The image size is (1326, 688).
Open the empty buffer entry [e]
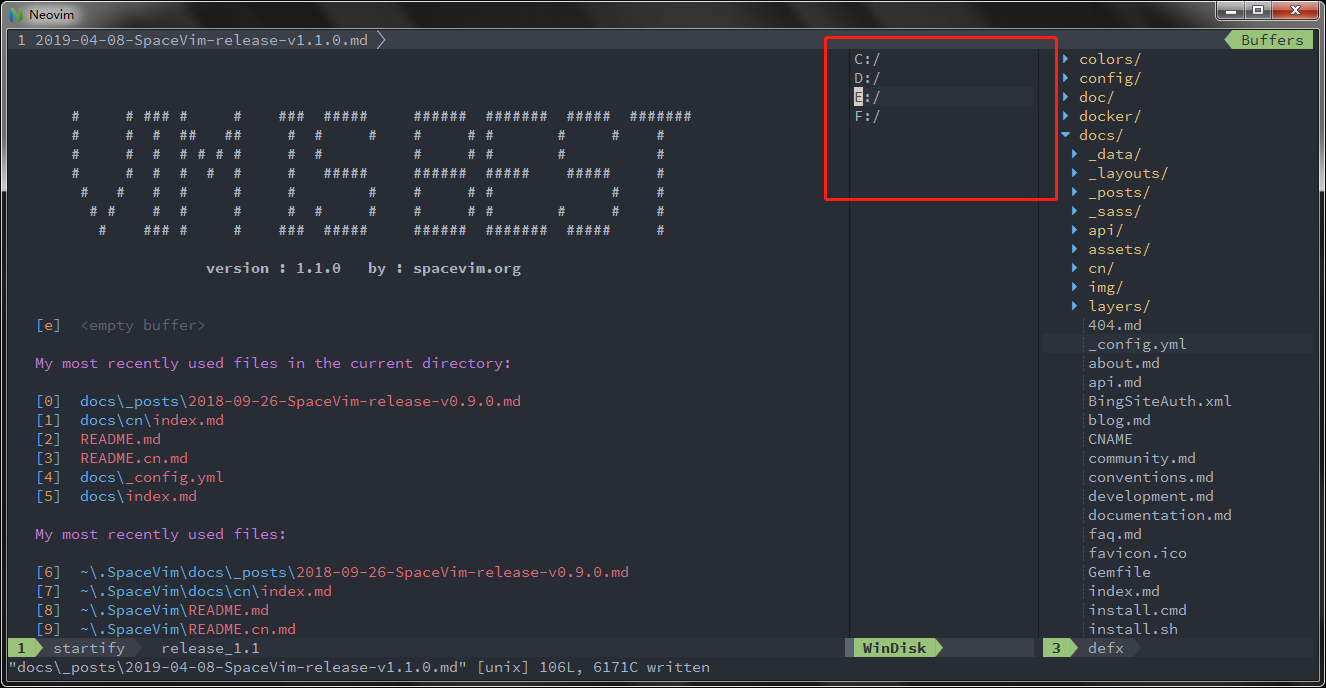point(120,325)
